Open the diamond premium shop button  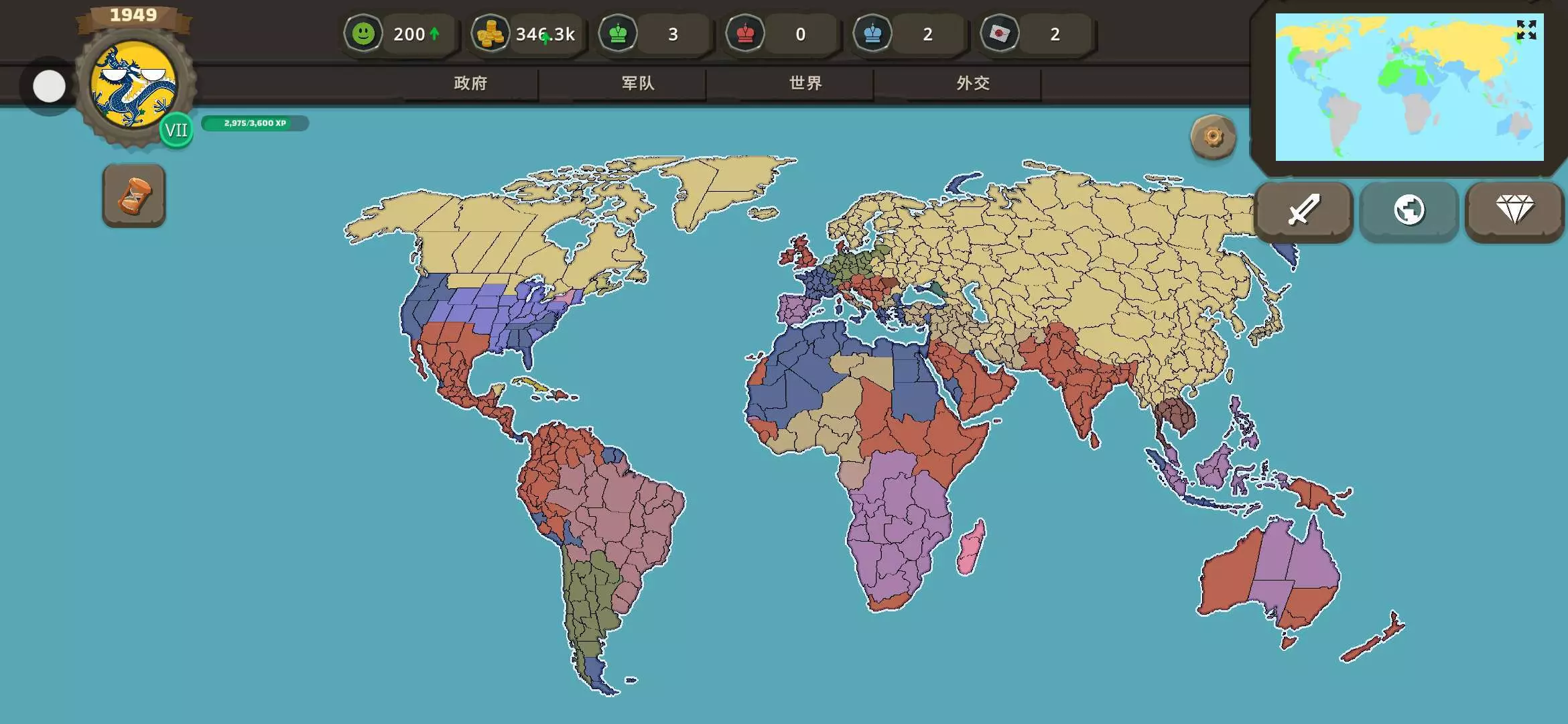coord(1514,210)
